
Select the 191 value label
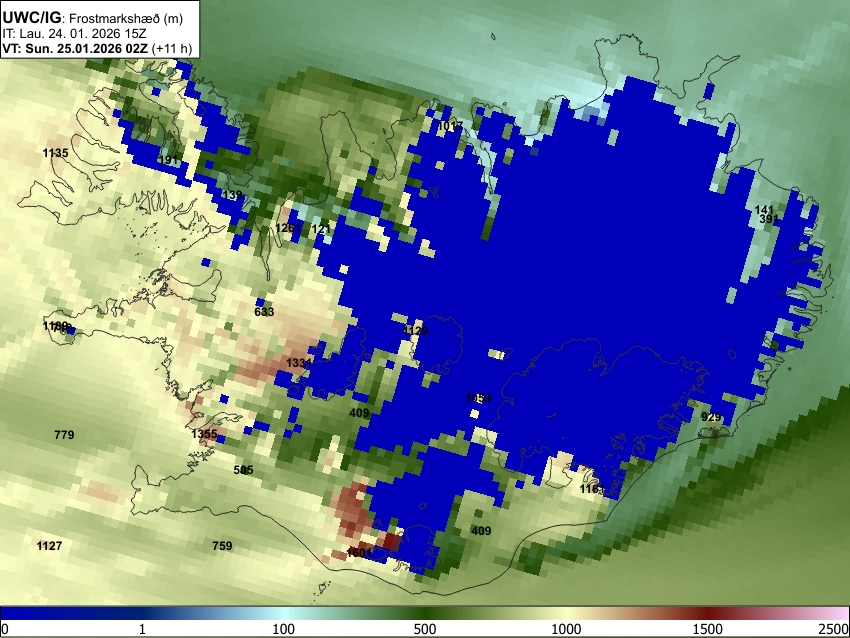(169, 160)
